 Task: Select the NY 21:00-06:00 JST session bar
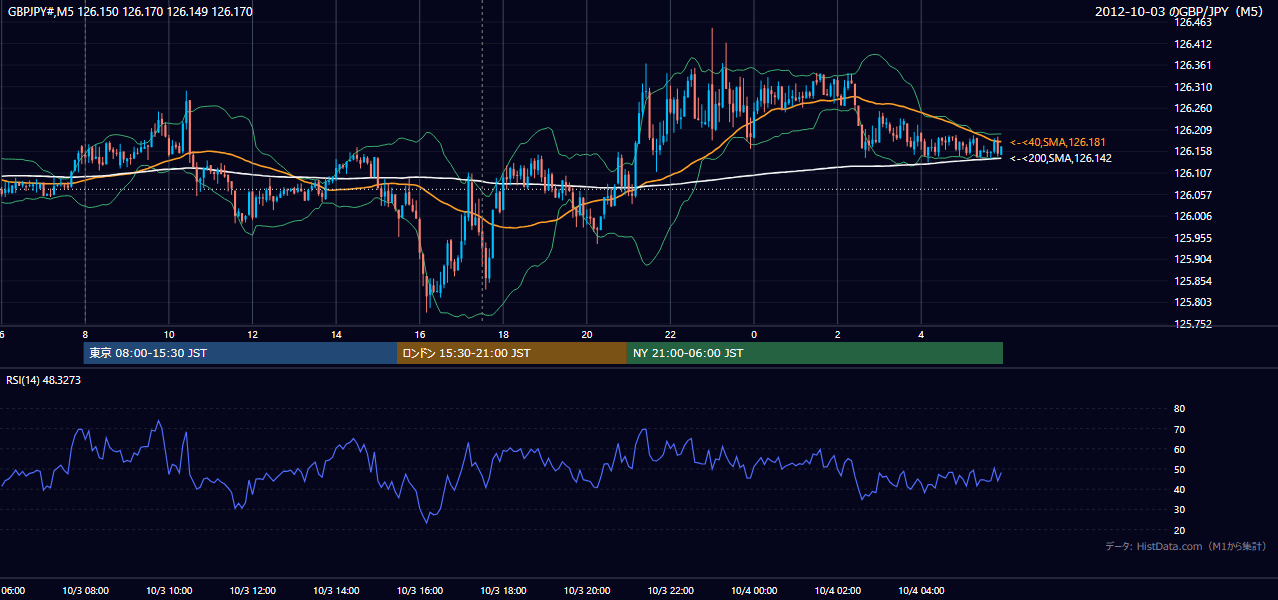point(815,353)
